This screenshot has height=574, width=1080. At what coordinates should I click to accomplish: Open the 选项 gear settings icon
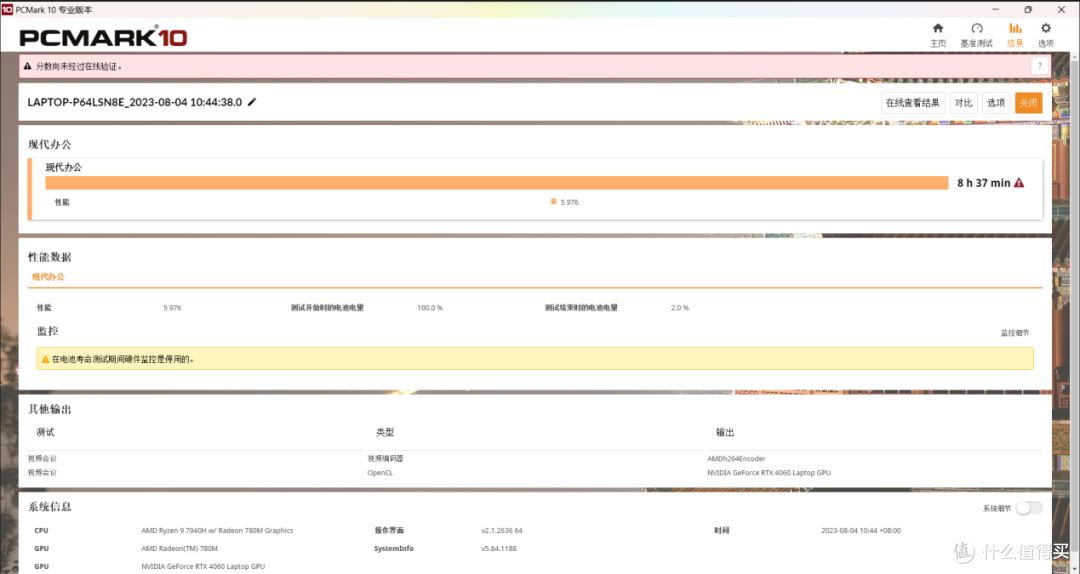point(1046,29)
